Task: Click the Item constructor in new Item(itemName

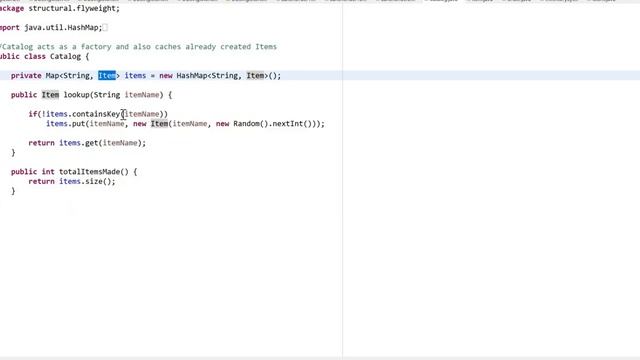Action: [159, 124]
